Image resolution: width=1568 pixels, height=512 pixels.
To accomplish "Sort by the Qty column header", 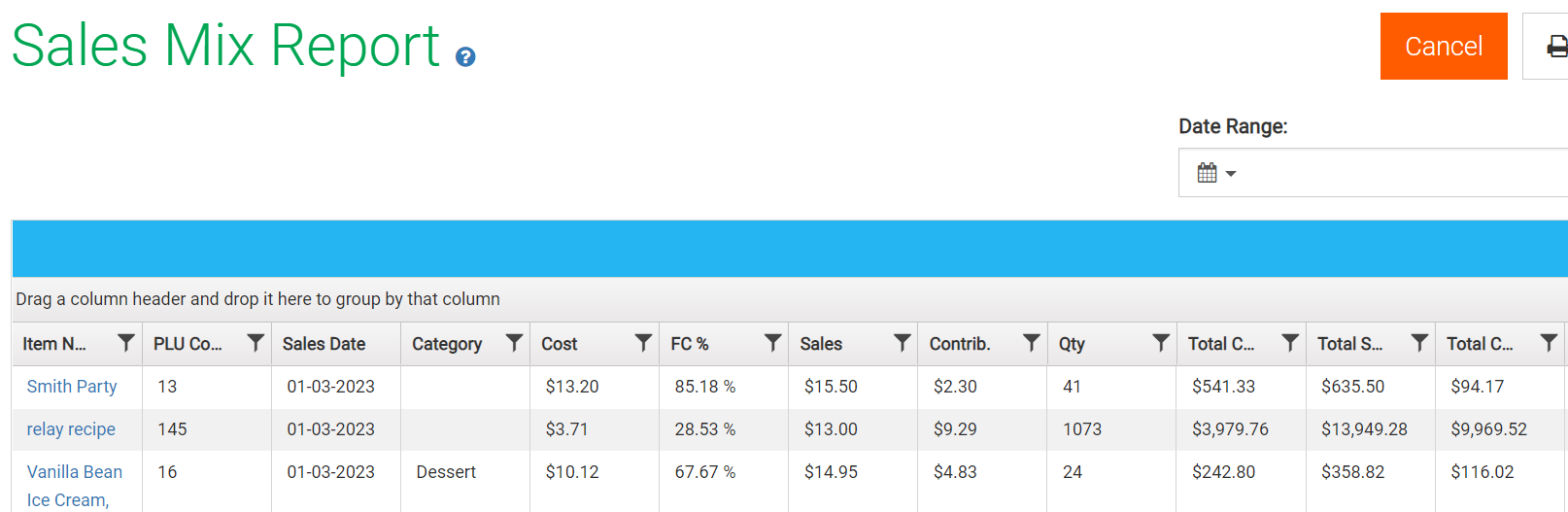I will pos(1073,344).
